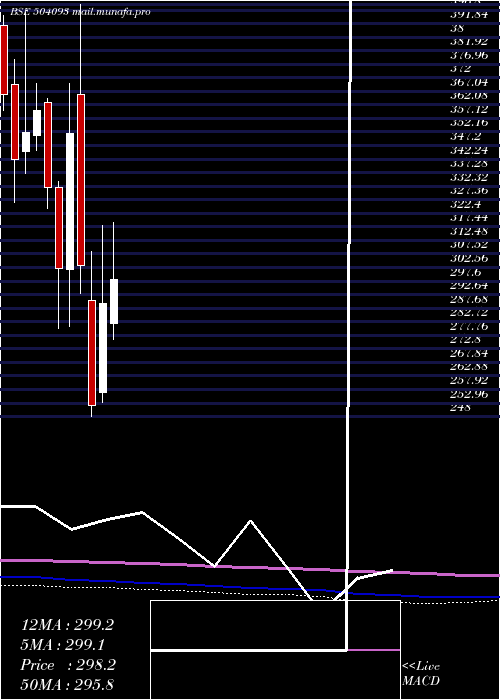
Task: Click the 262.88 price axis label
Action: point(469,367)
